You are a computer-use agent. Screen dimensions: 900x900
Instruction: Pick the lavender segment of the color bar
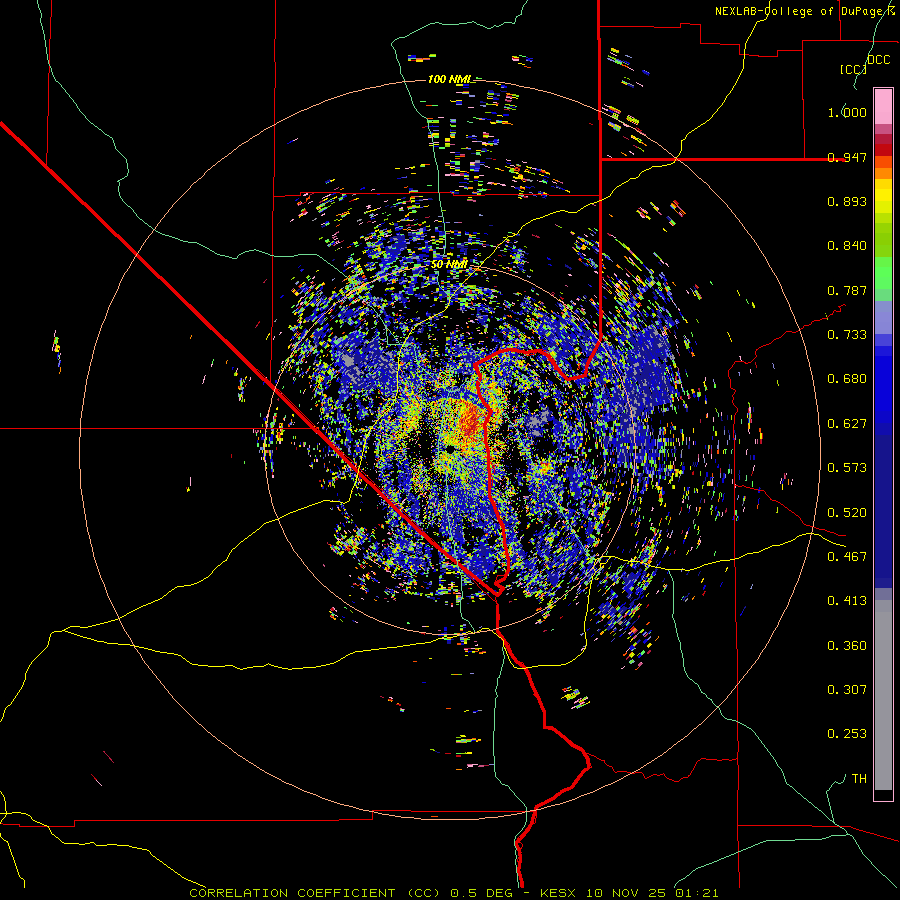tap(883, 317)
